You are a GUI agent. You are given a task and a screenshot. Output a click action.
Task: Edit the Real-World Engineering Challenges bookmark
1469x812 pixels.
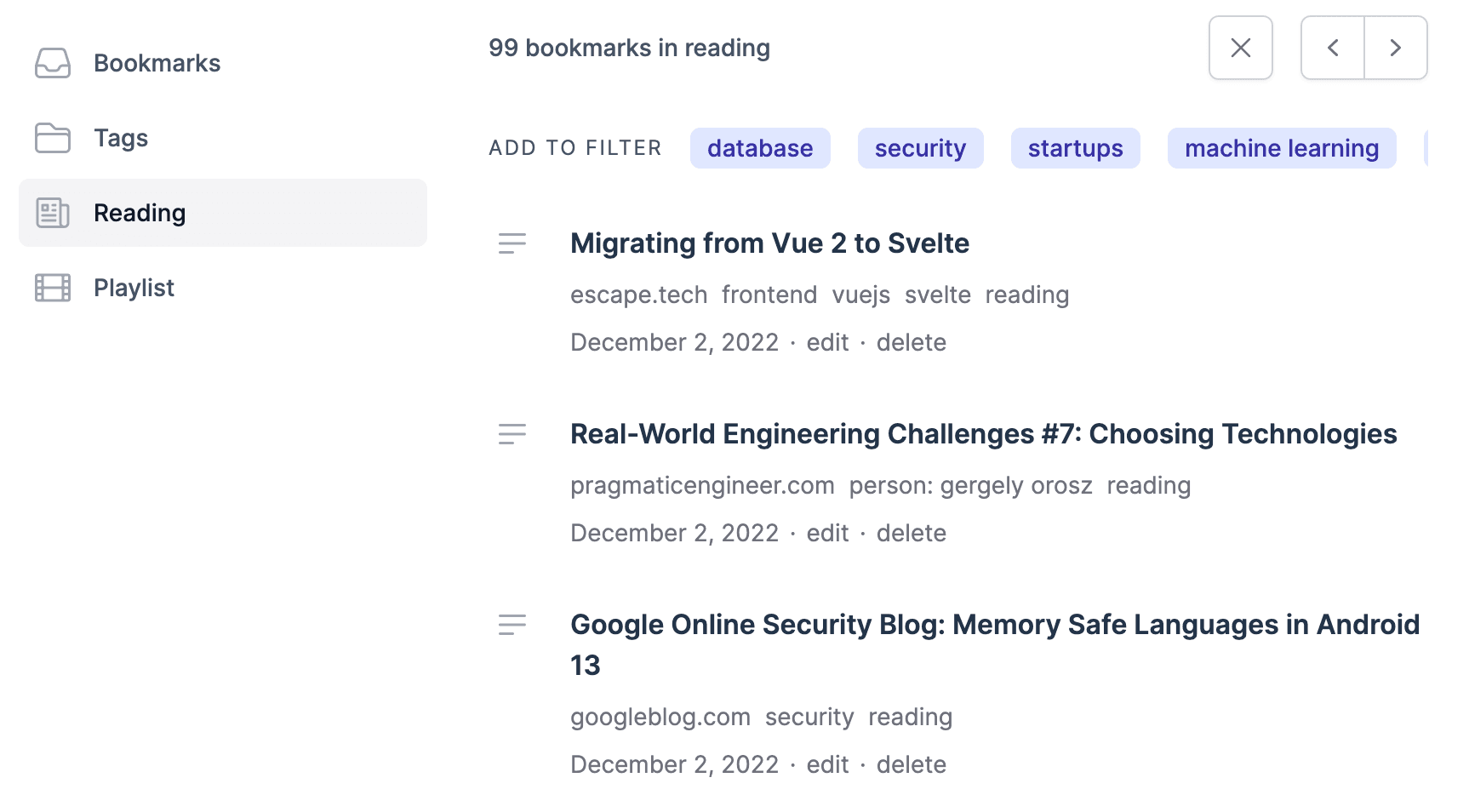827,533
